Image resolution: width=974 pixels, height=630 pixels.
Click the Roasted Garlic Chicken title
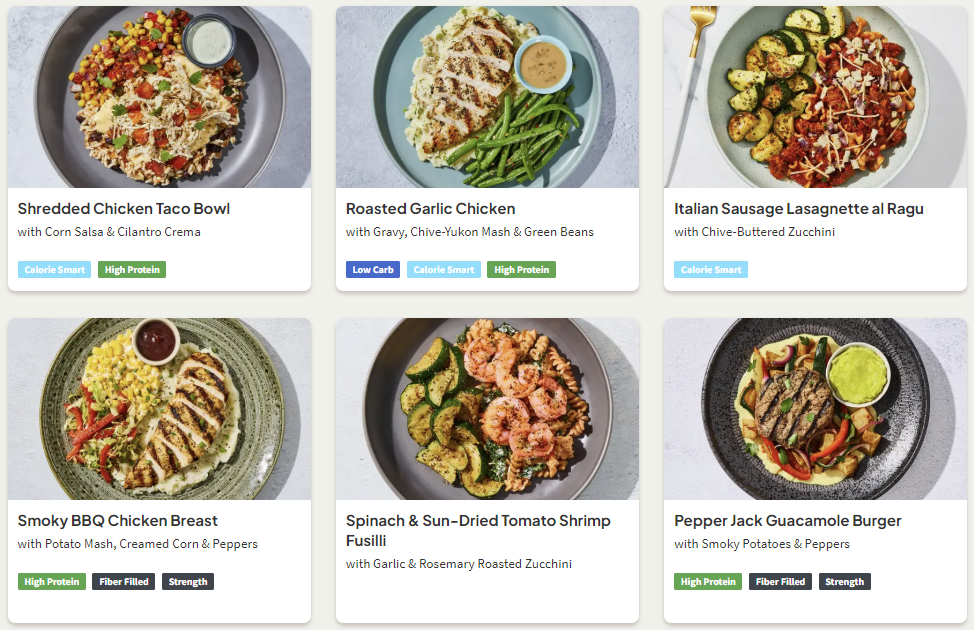coord(430,209)
